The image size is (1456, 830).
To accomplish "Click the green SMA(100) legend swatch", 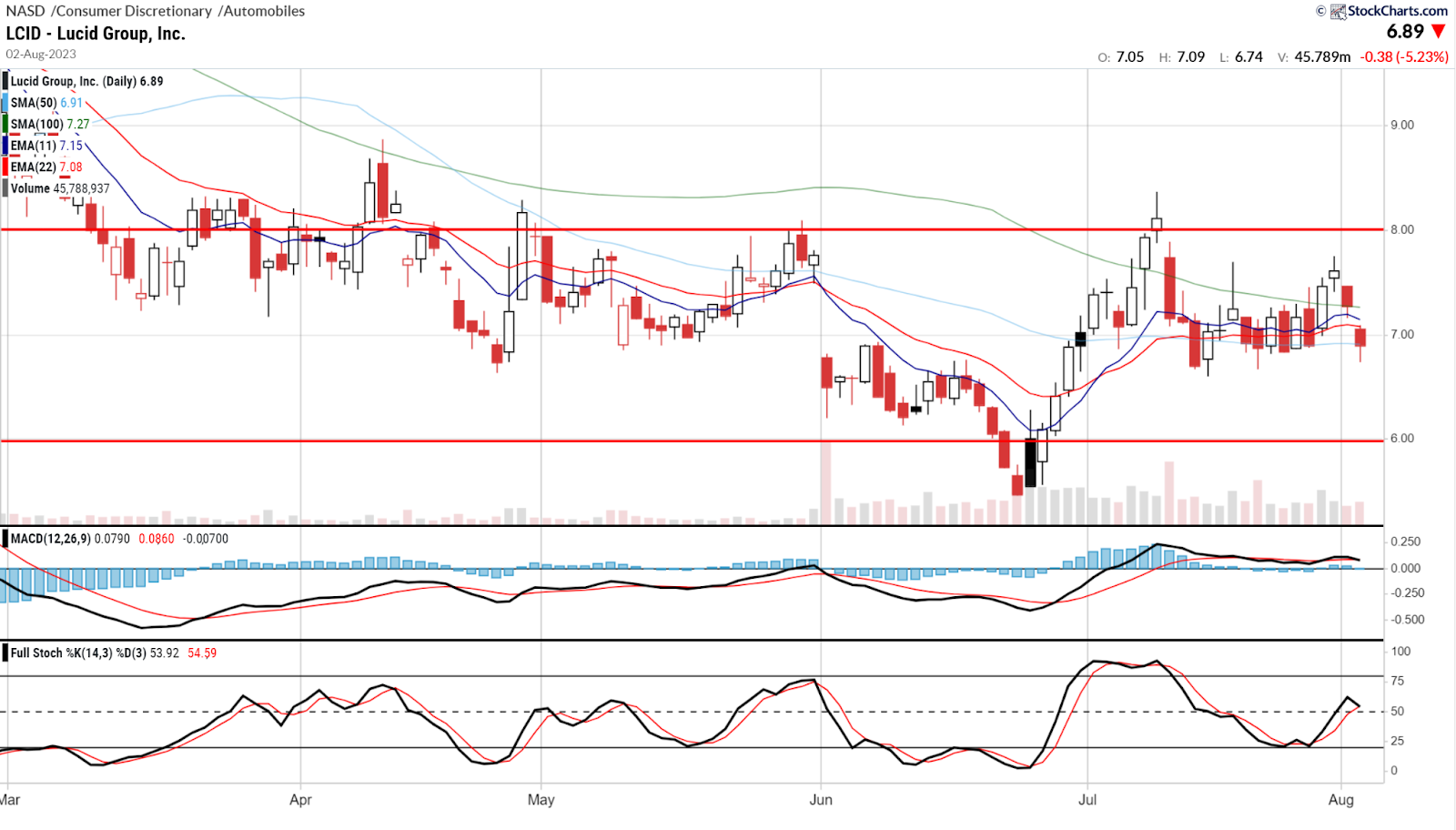I will tap(5, 124).
